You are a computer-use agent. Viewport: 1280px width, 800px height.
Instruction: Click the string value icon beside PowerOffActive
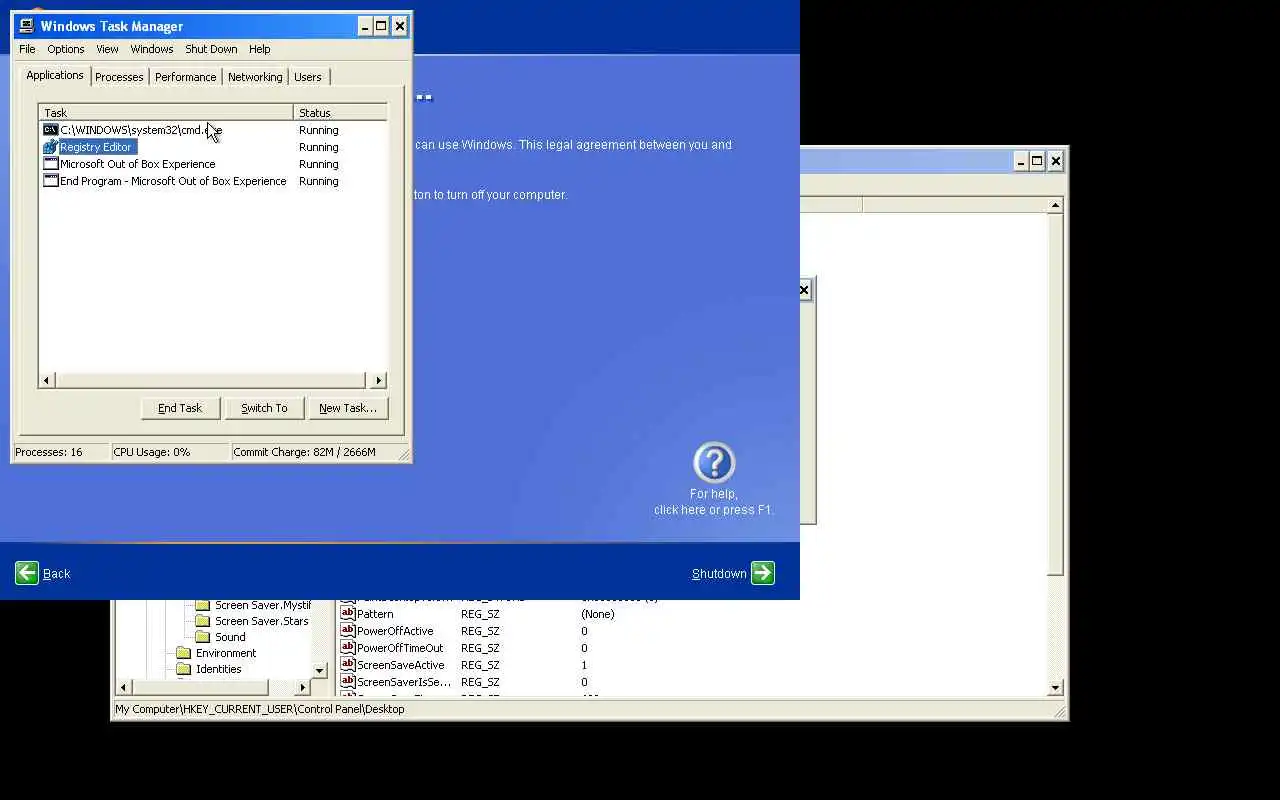348,631
